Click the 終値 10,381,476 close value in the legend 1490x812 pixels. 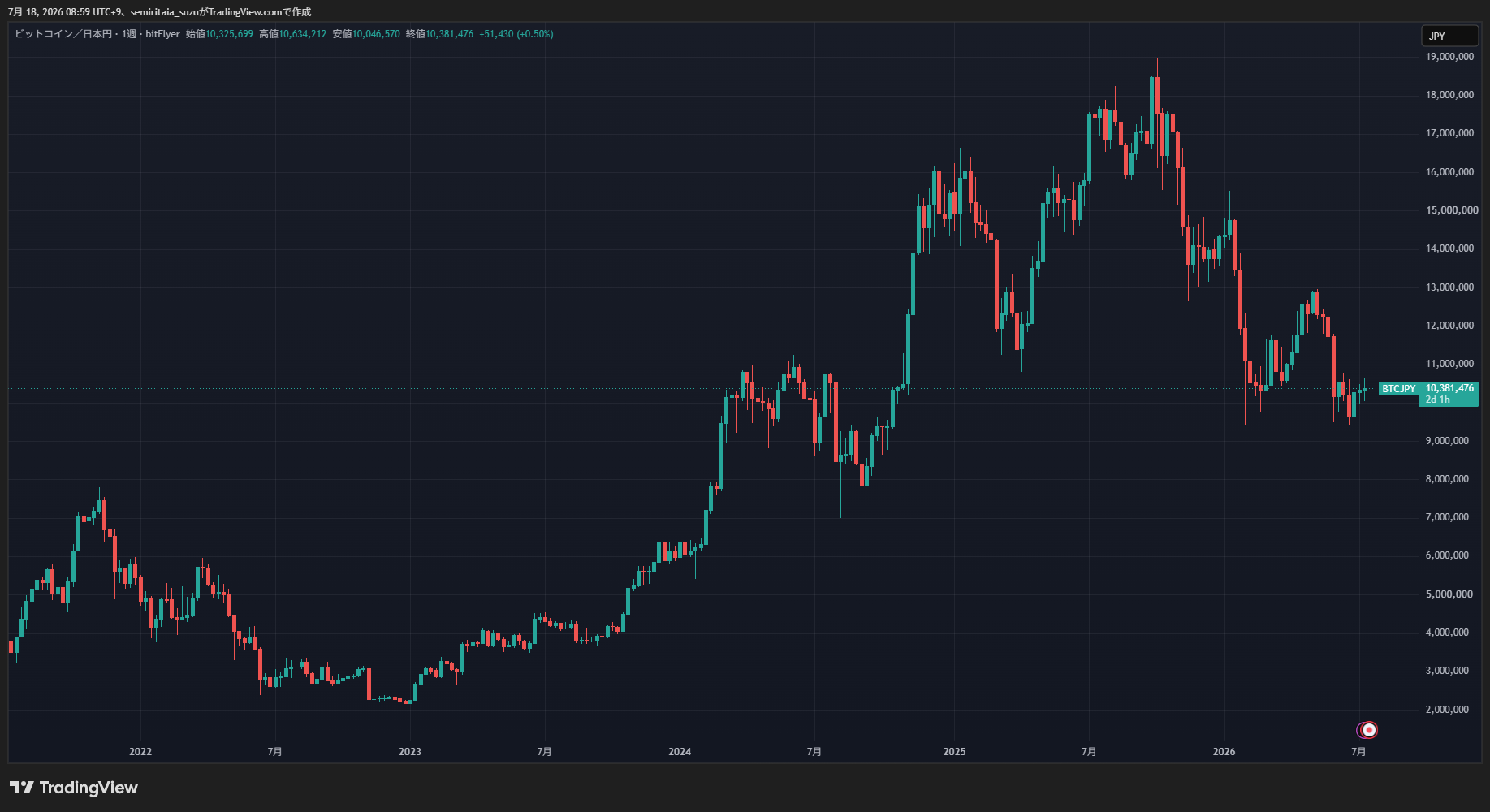point(439,34)
